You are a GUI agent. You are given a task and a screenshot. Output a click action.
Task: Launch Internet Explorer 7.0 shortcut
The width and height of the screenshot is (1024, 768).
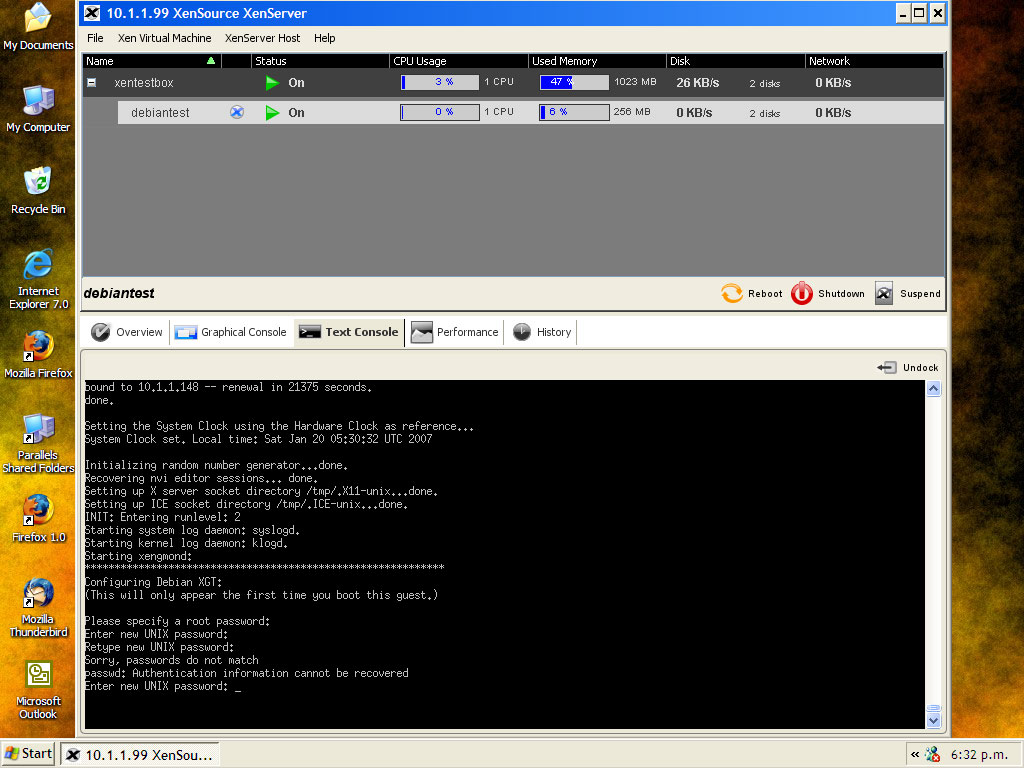pyautogui.click(x=38, y=279)
